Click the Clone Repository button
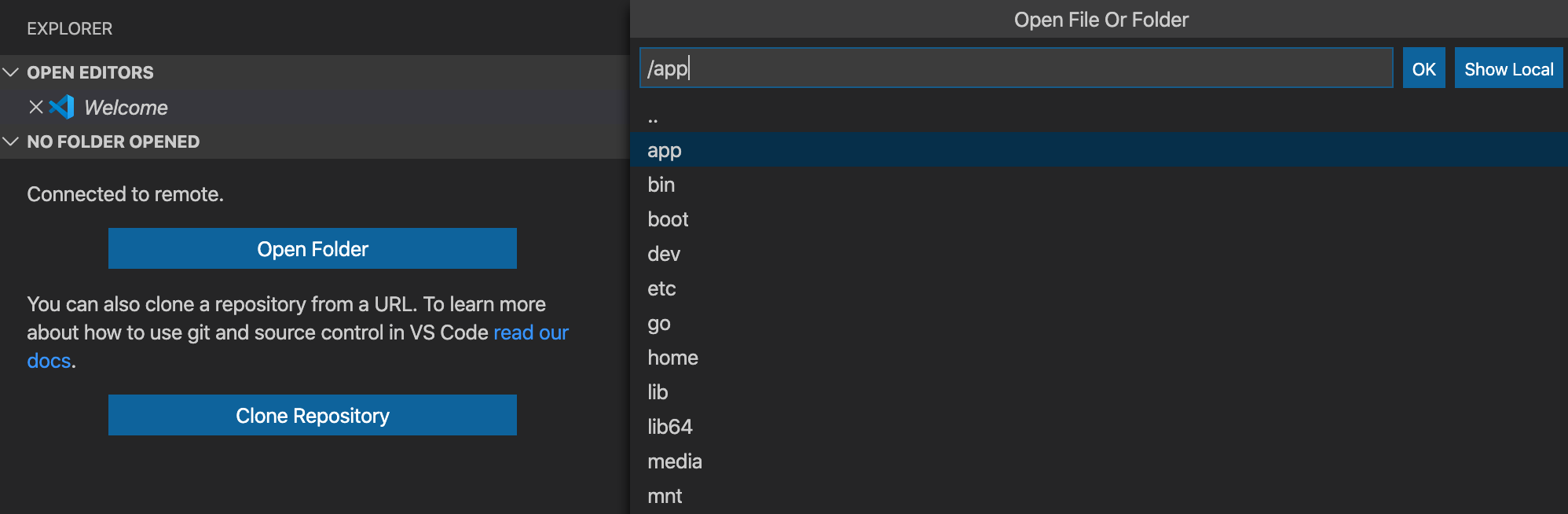This screenshot has height=514, width=1568. tap(313, 415)
